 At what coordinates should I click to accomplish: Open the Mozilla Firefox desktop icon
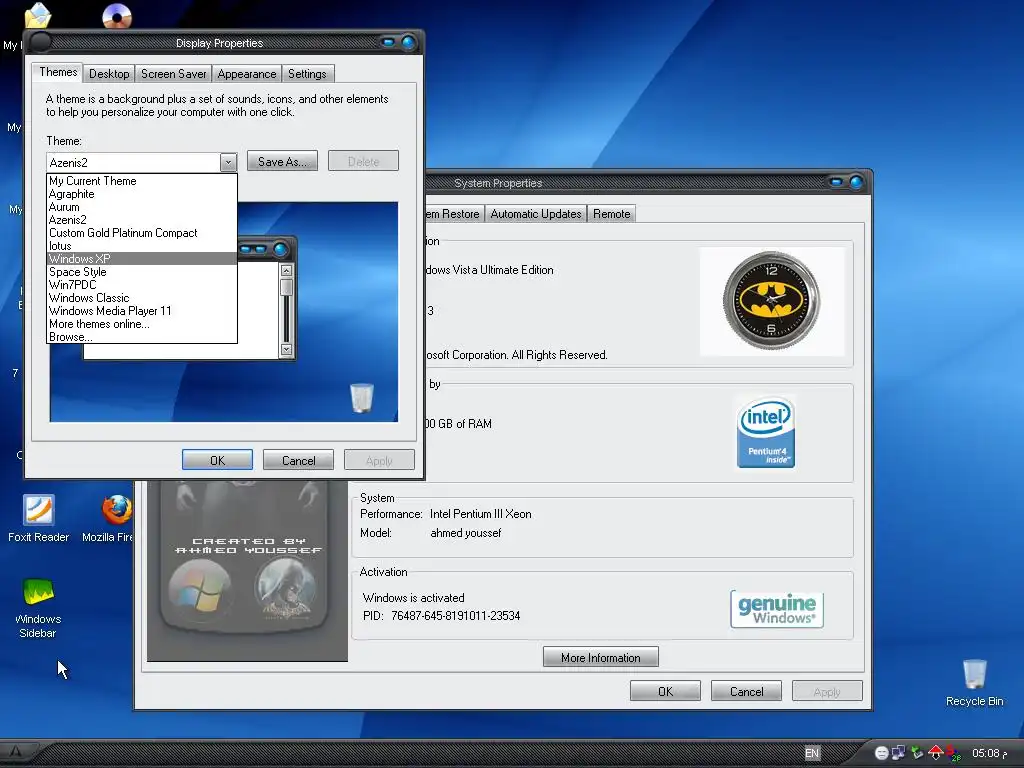click(x=111, y=519)
